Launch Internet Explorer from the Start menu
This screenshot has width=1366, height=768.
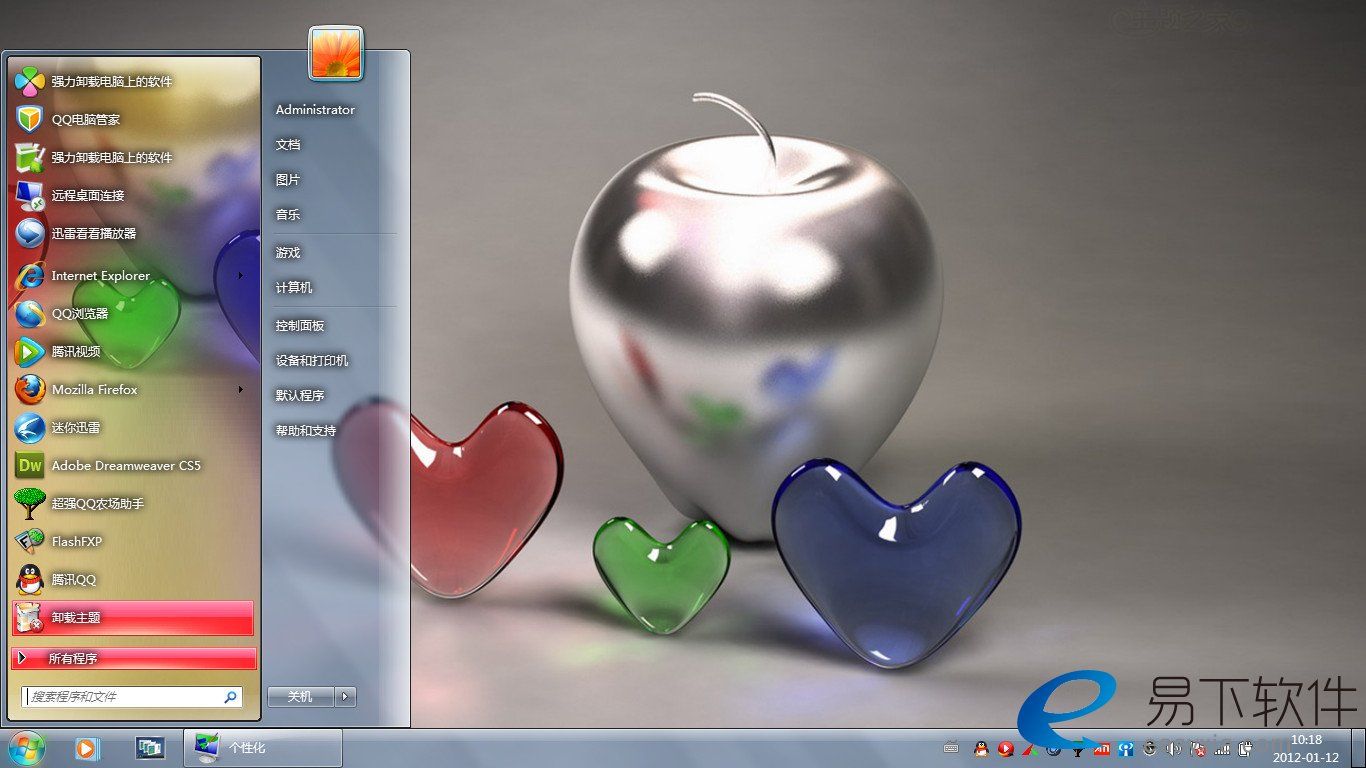132,275
